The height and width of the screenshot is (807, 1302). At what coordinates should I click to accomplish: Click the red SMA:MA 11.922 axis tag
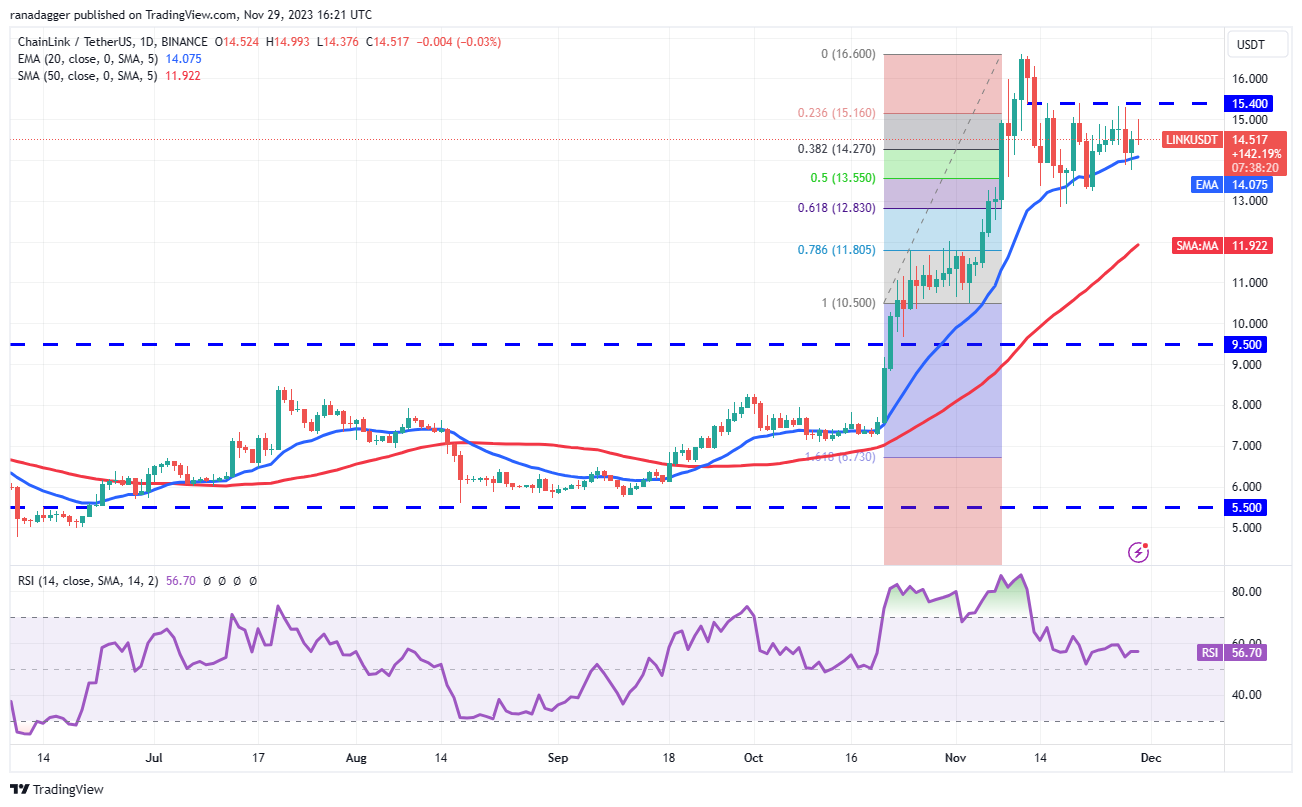(x=1221, y=245)
